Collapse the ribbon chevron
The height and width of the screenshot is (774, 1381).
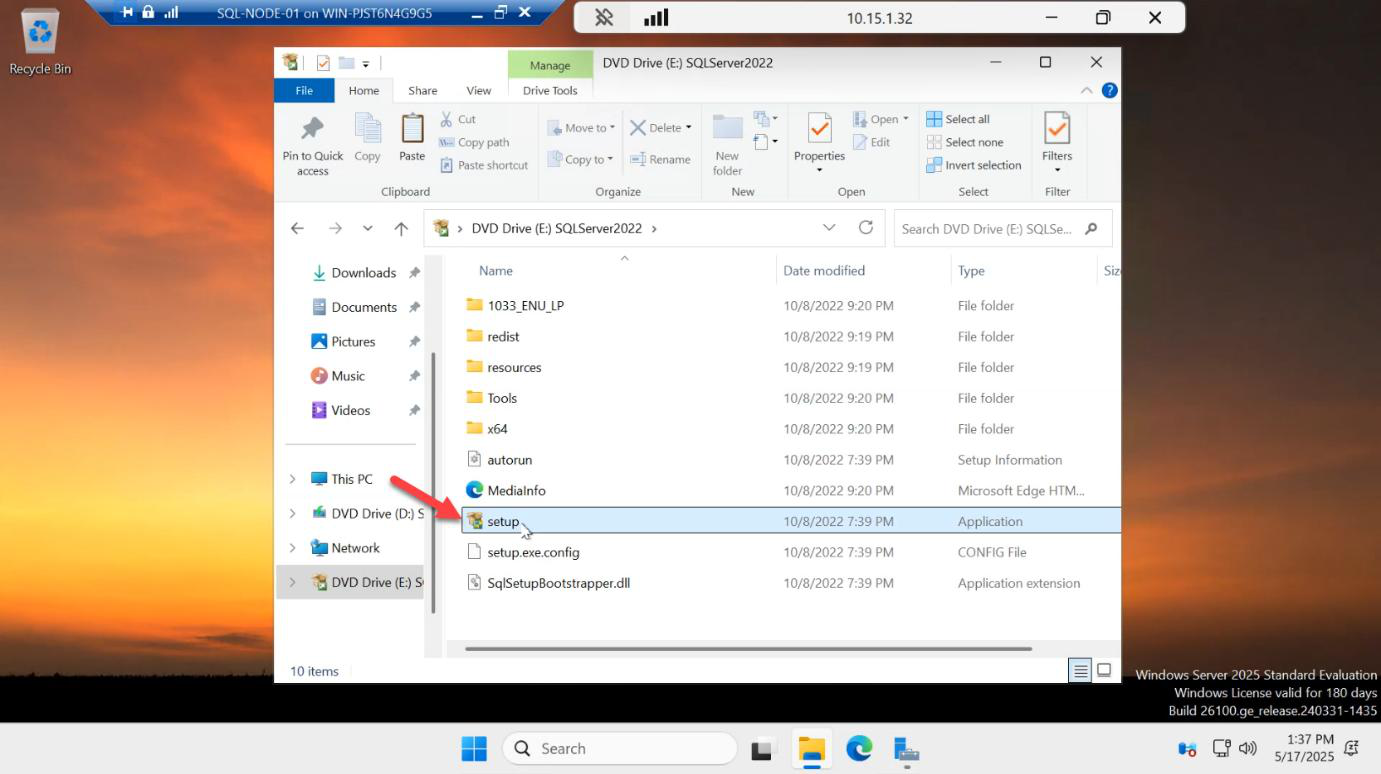1087,90
